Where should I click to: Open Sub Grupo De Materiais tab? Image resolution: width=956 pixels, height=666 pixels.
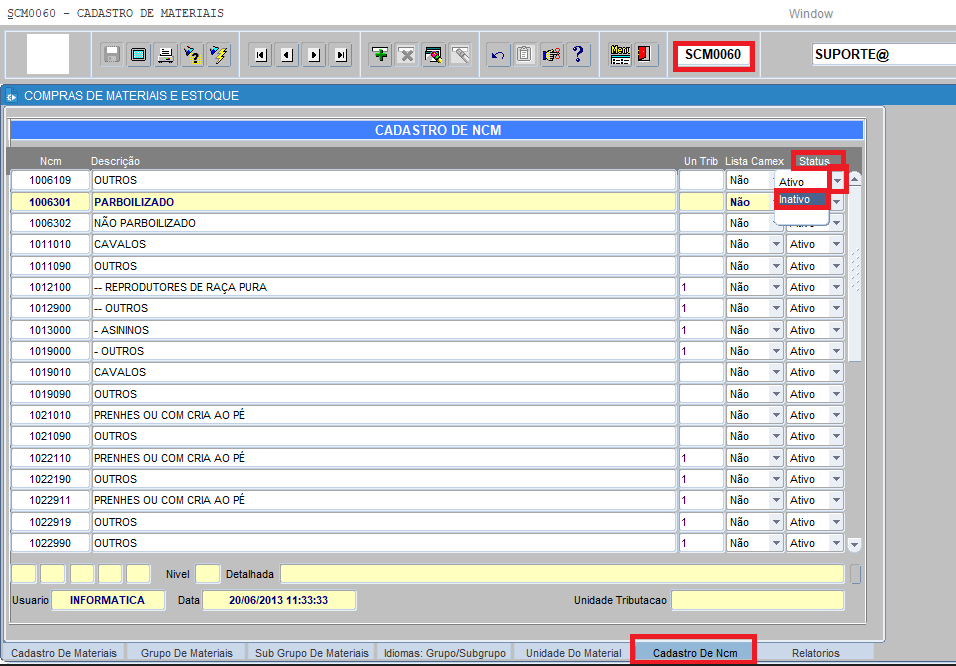pyautogui.click(x=312, y=653)
